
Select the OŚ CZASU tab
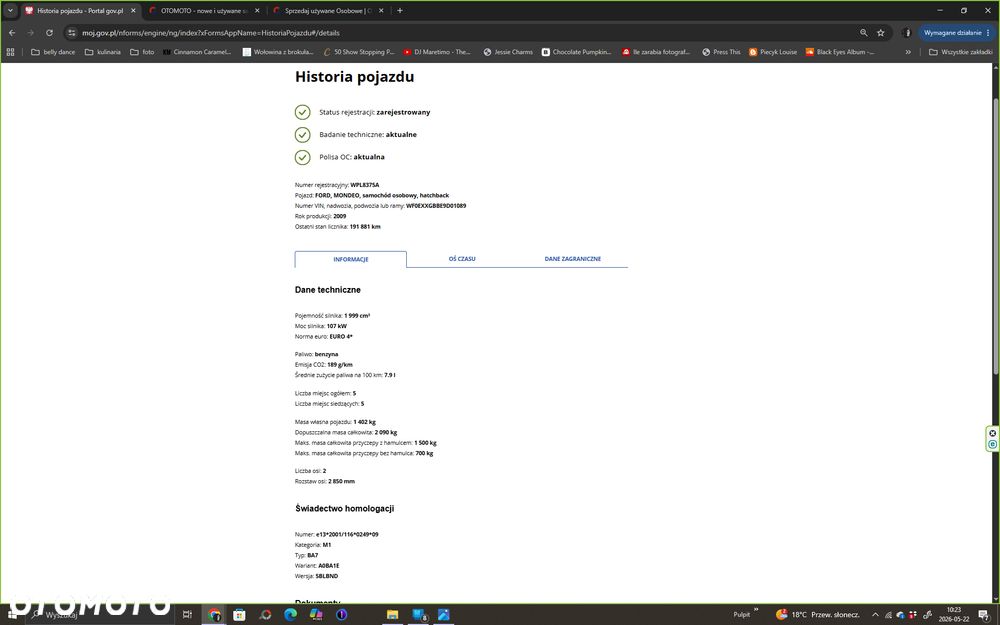click(x=462, y=259)
